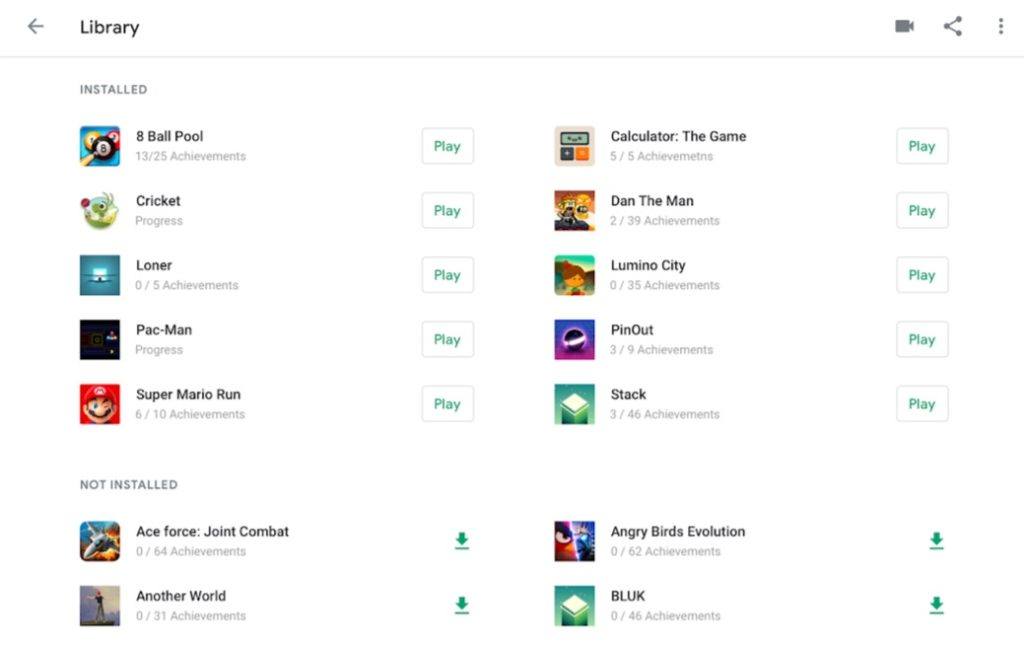Viewport: 1024px width, 648px height.
Task: Play the Cricket game
Action: tap(447, 211)
